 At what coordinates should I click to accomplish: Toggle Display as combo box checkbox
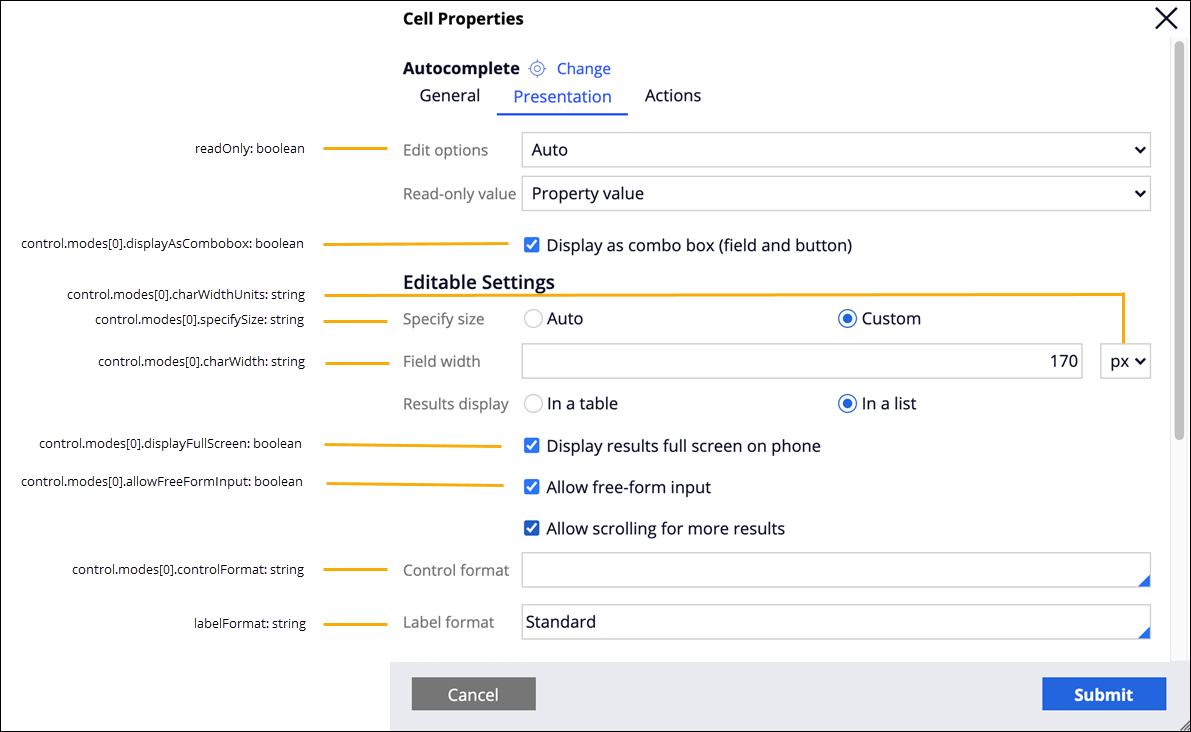(532, 245)
